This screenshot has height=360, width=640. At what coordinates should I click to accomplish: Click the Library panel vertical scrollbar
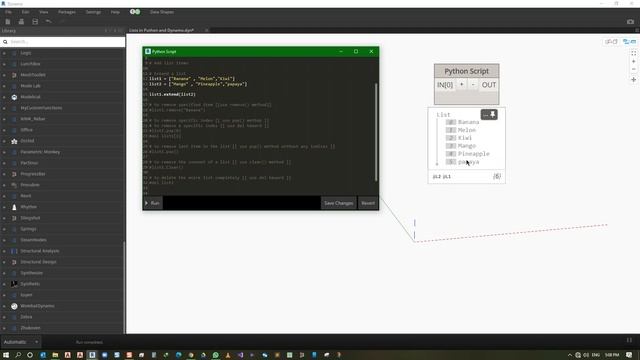coord(124,287)
